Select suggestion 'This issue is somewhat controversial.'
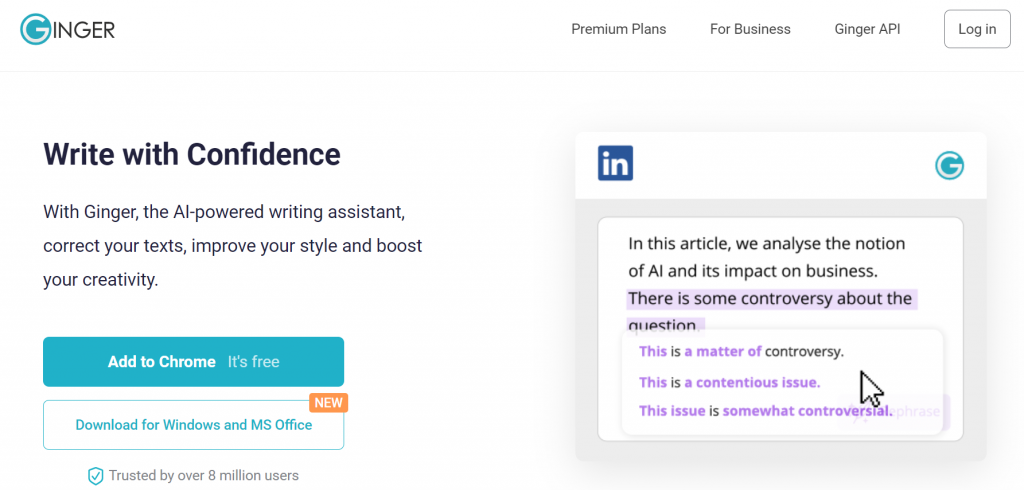 pos(765,412)
